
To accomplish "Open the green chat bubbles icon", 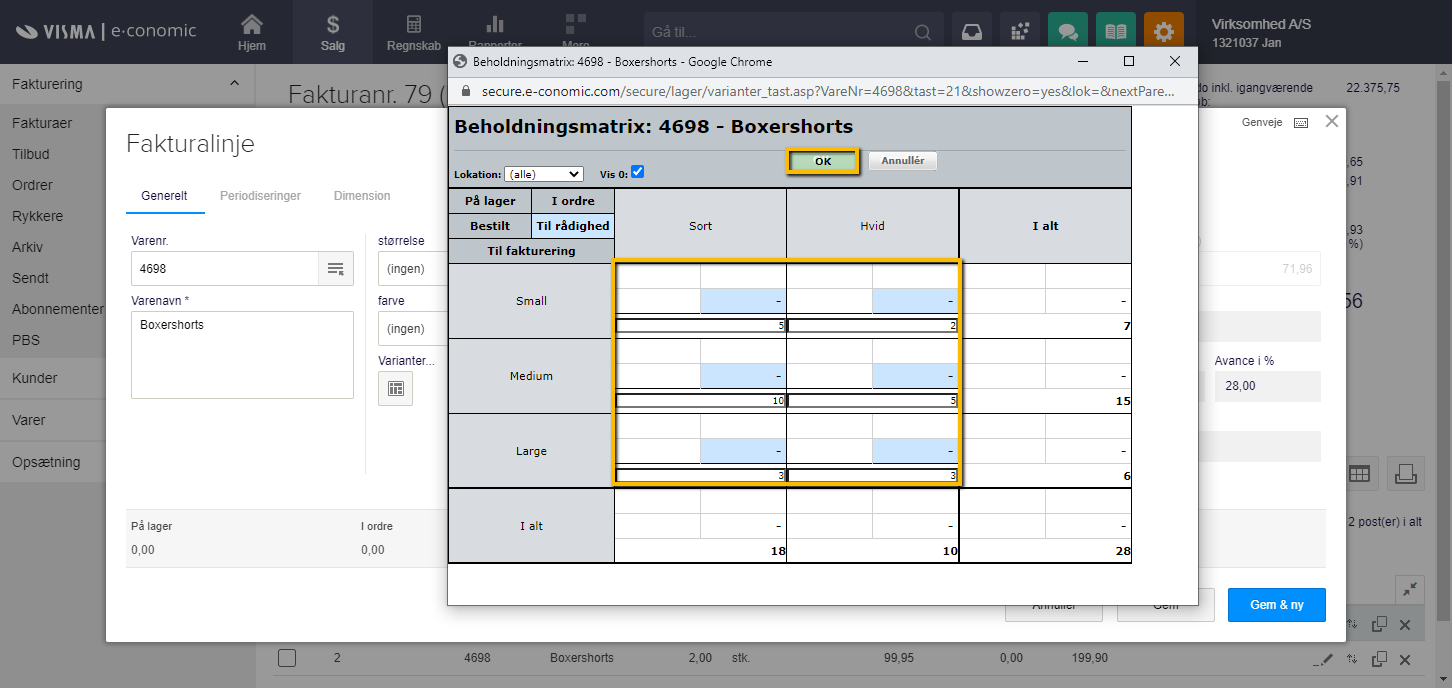I will pos(1068,32).
